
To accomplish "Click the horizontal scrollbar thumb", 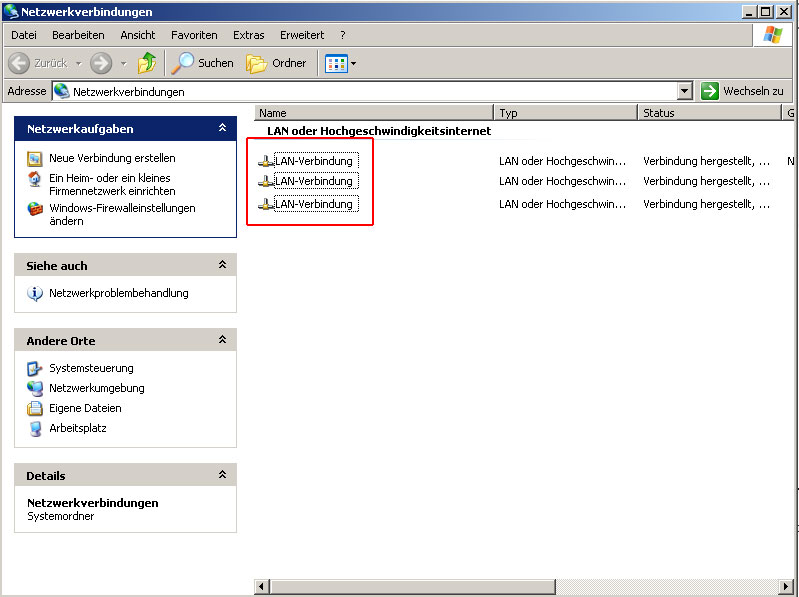I will click(412, 586).
